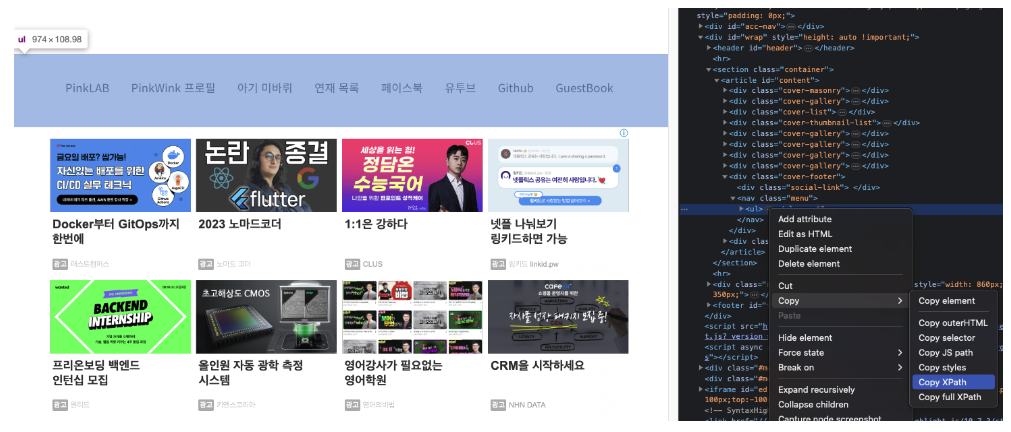Image resolution: width=1011 pixels, height=432 pixels.
Task: Expand the iframe element node
Action: [x=701, y=389]
